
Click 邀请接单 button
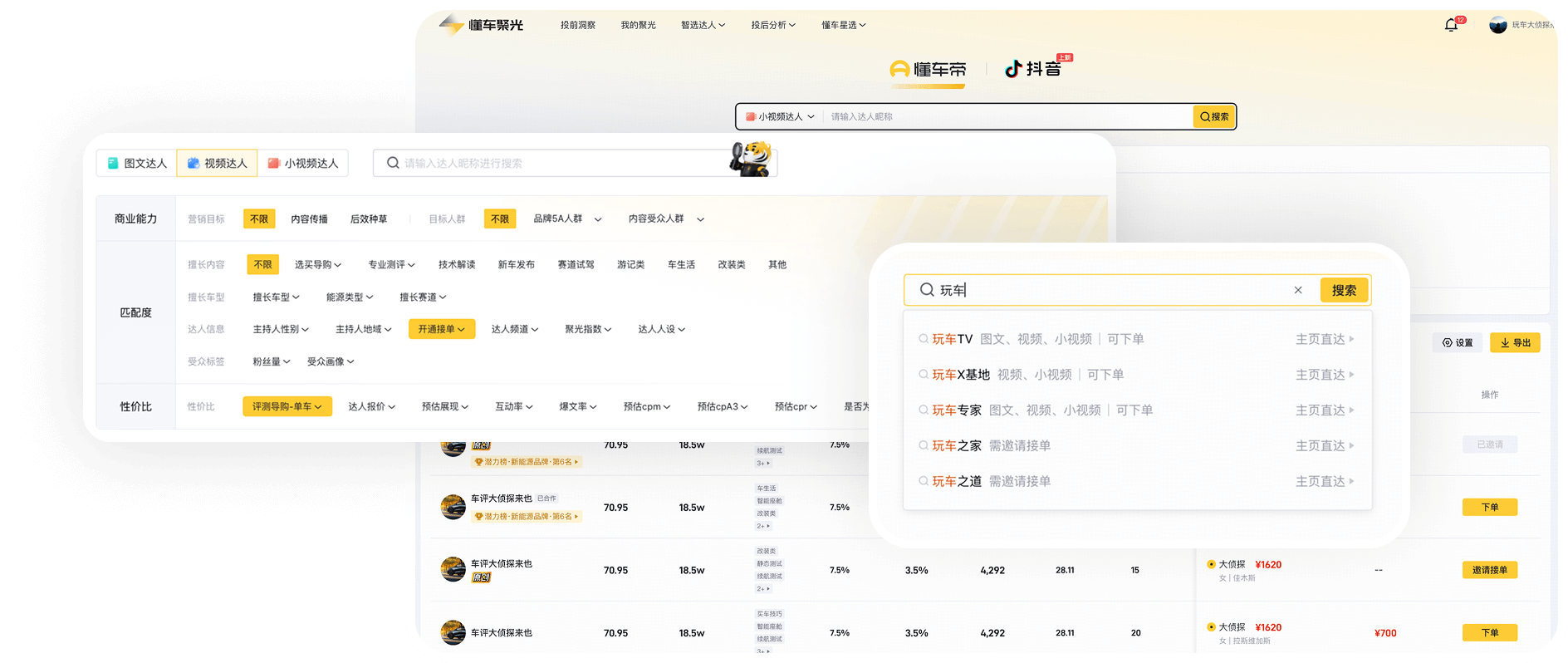click(x=1490, y=570)
